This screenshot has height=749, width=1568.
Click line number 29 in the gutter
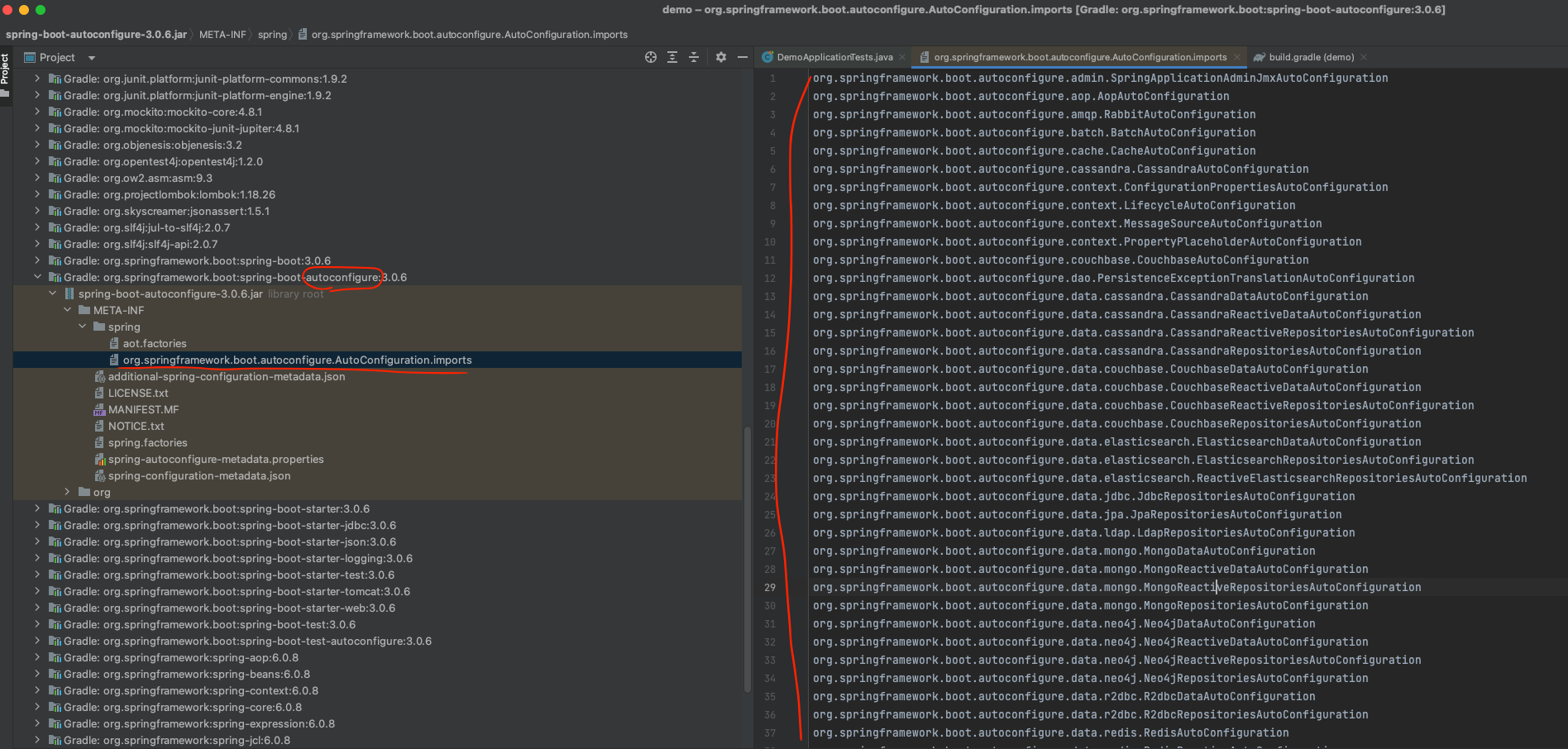point(770,587)
